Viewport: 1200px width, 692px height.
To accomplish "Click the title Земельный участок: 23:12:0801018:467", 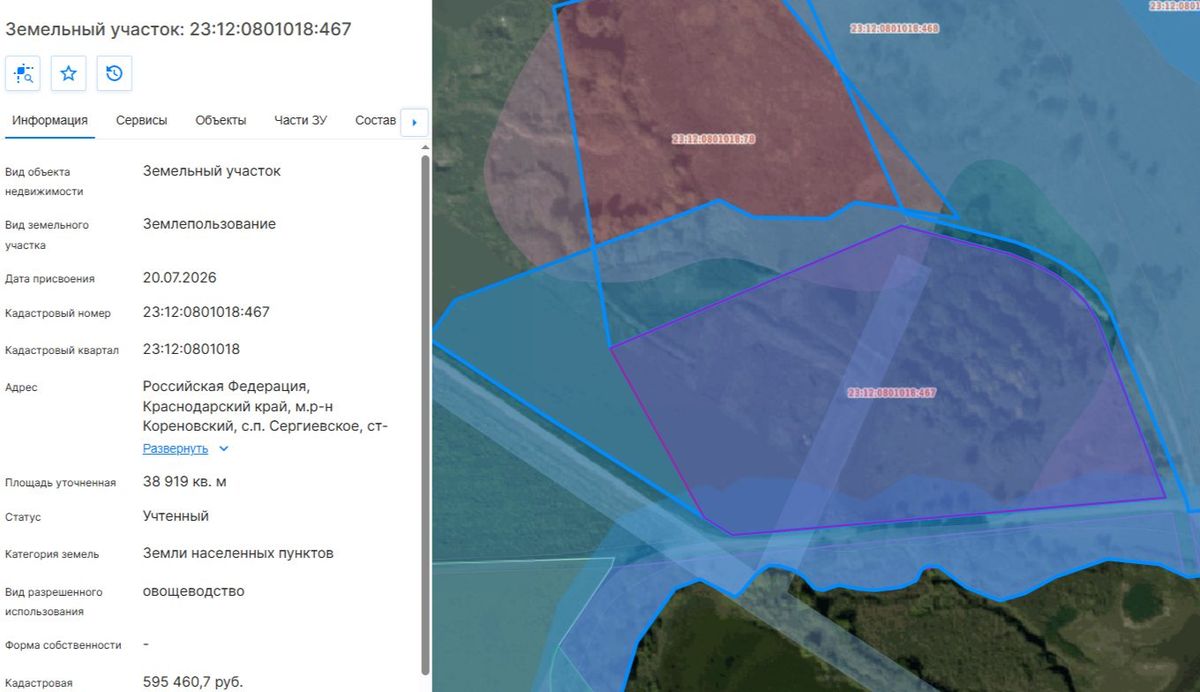I will coord(179,29).
